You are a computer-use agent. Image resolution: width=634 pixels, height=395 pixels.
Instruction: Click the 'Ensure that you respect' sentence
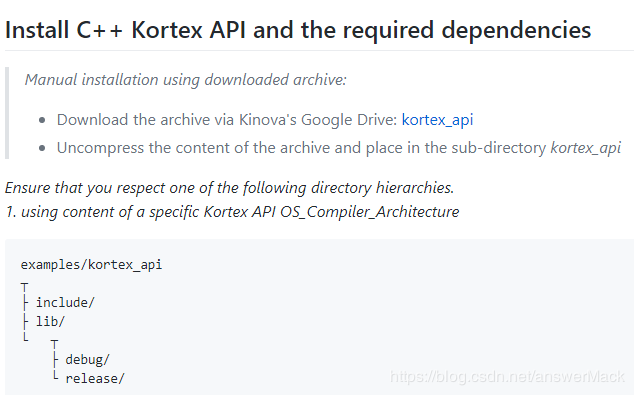tap(230, 188)
